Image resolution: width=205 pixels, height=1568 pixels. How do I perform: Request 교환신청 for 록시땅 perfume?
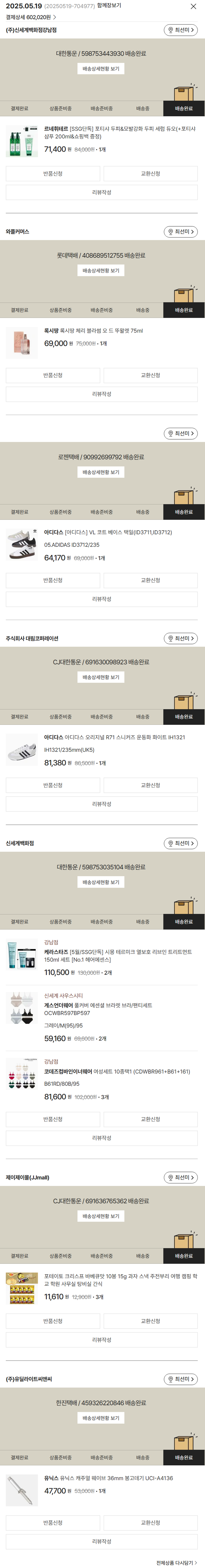tap(151, 375)
